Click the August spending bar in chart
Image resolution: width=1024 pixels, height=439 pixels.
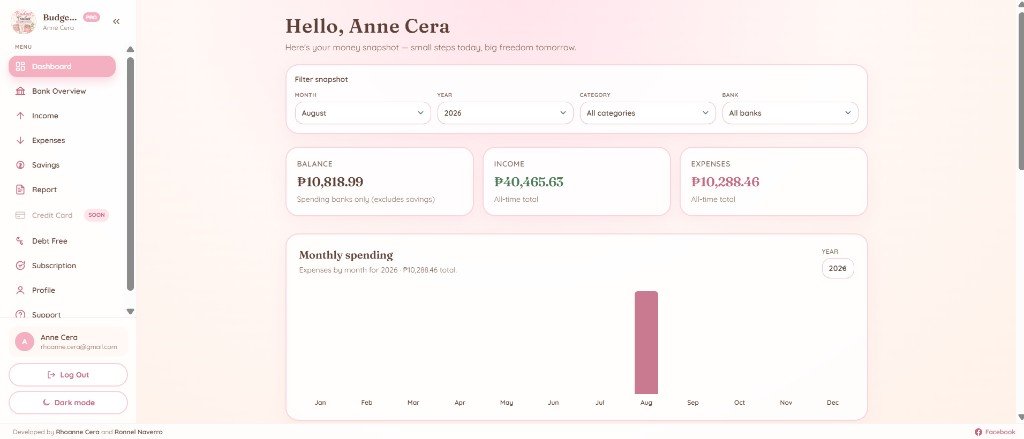pyautogui.click(x=646, y=342)
